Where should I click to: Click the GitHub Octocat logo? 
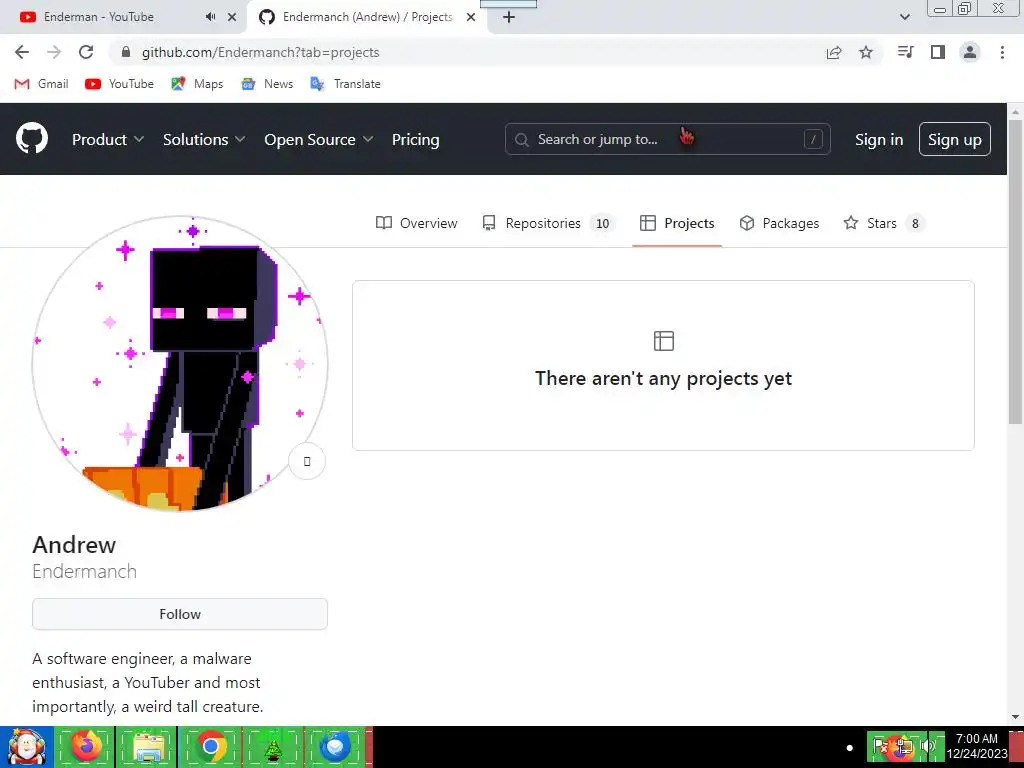pyautogui.click(x=32, y=138)
